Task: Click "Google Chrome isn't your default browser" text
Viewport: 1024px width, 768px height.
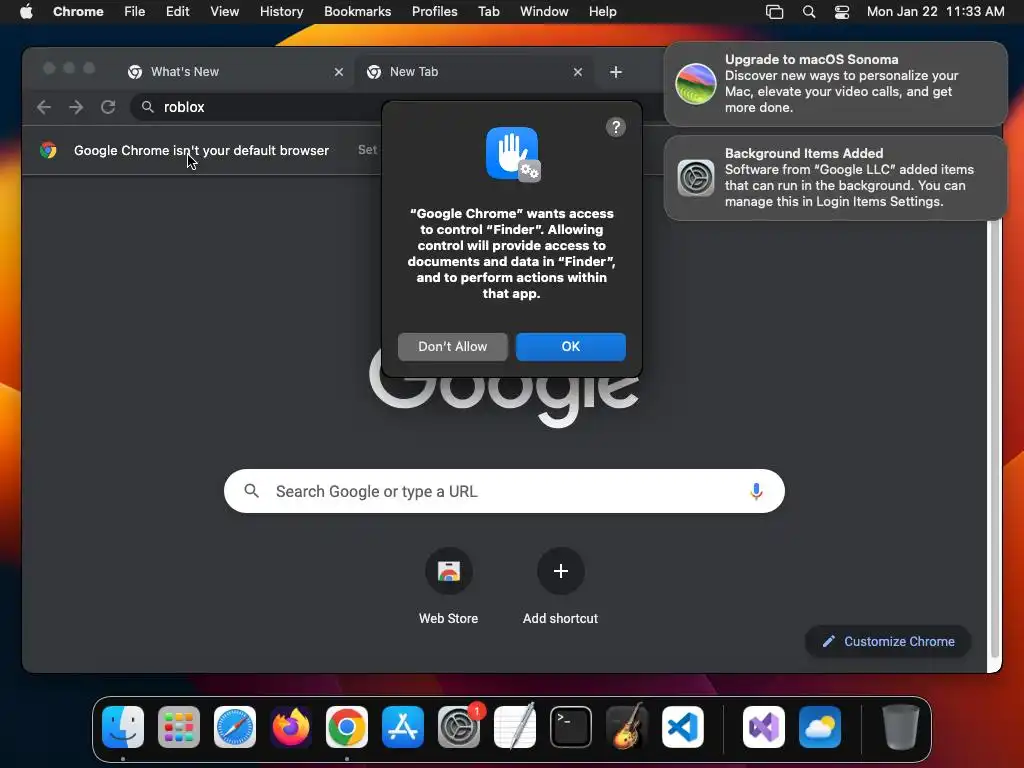Action: coord(201,150)
